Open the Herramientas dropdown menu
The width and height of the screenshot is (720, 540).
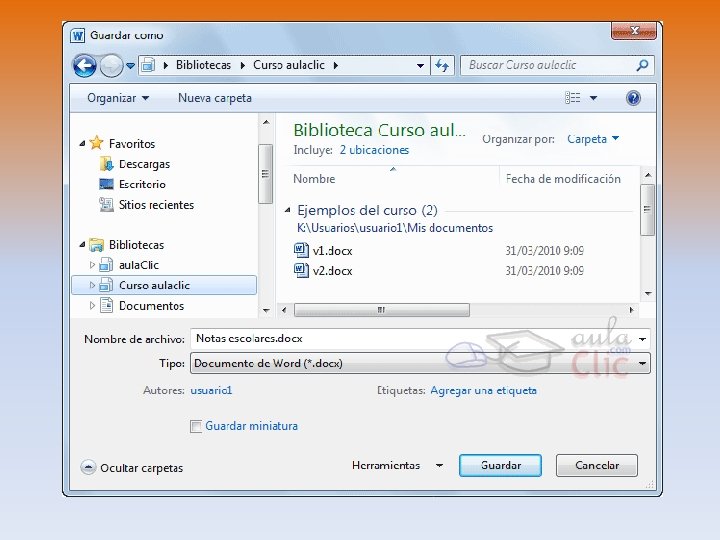coord(397,466)
